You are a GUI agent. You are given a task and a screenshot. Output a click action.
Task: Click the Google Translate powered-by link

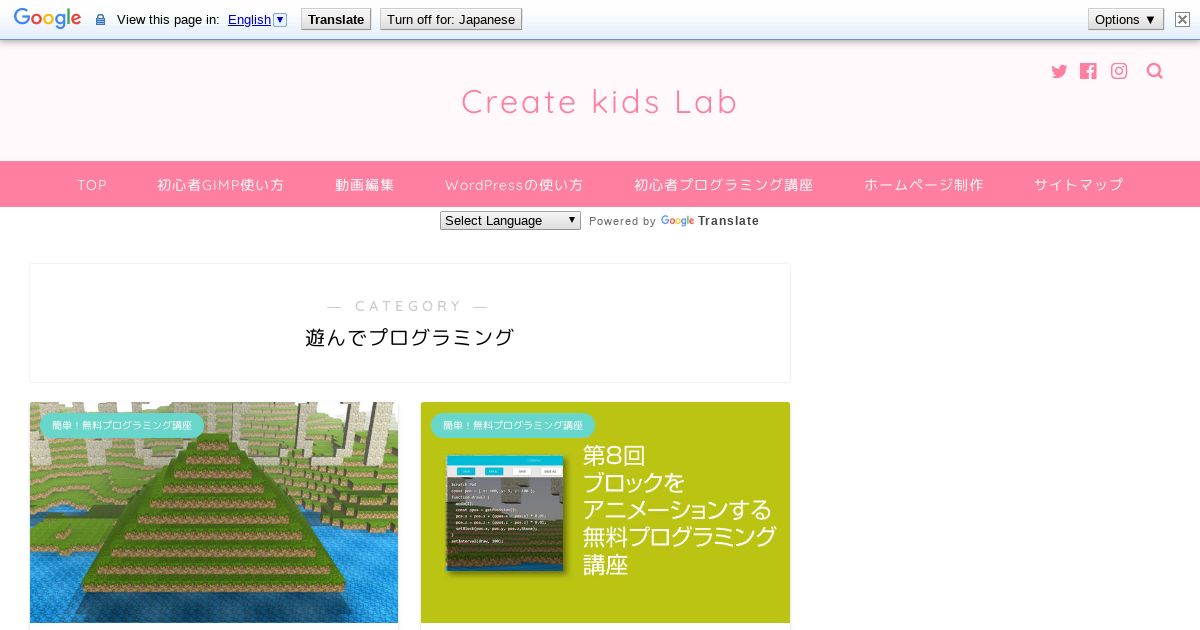click(710, 221)
